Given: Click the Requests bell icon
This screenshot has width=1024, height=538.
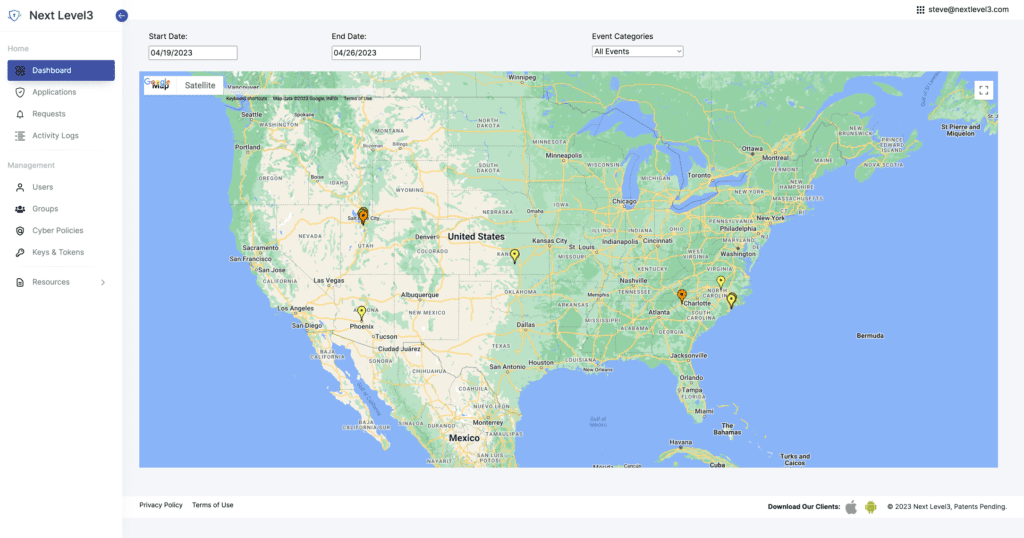Looking at the screenshot, I should tap(20, 114).
